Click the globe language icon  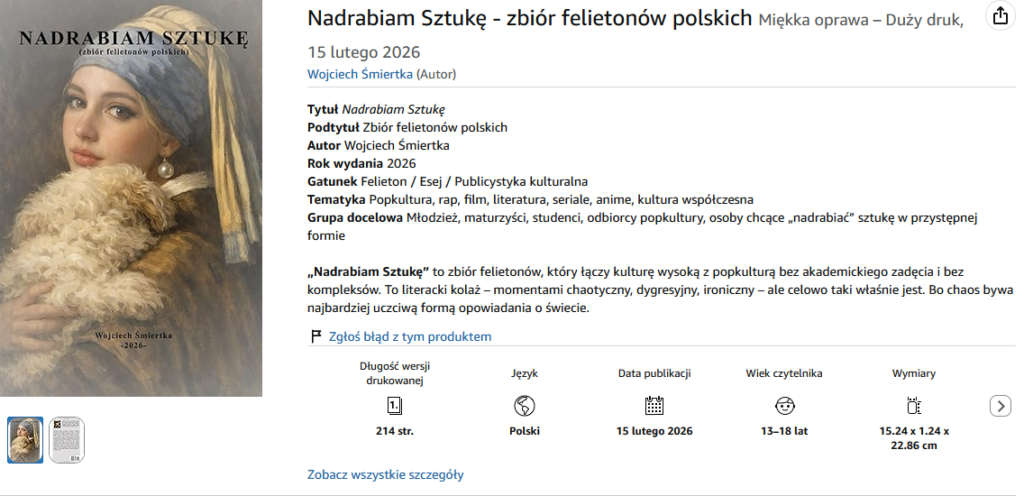coord(524,405)
